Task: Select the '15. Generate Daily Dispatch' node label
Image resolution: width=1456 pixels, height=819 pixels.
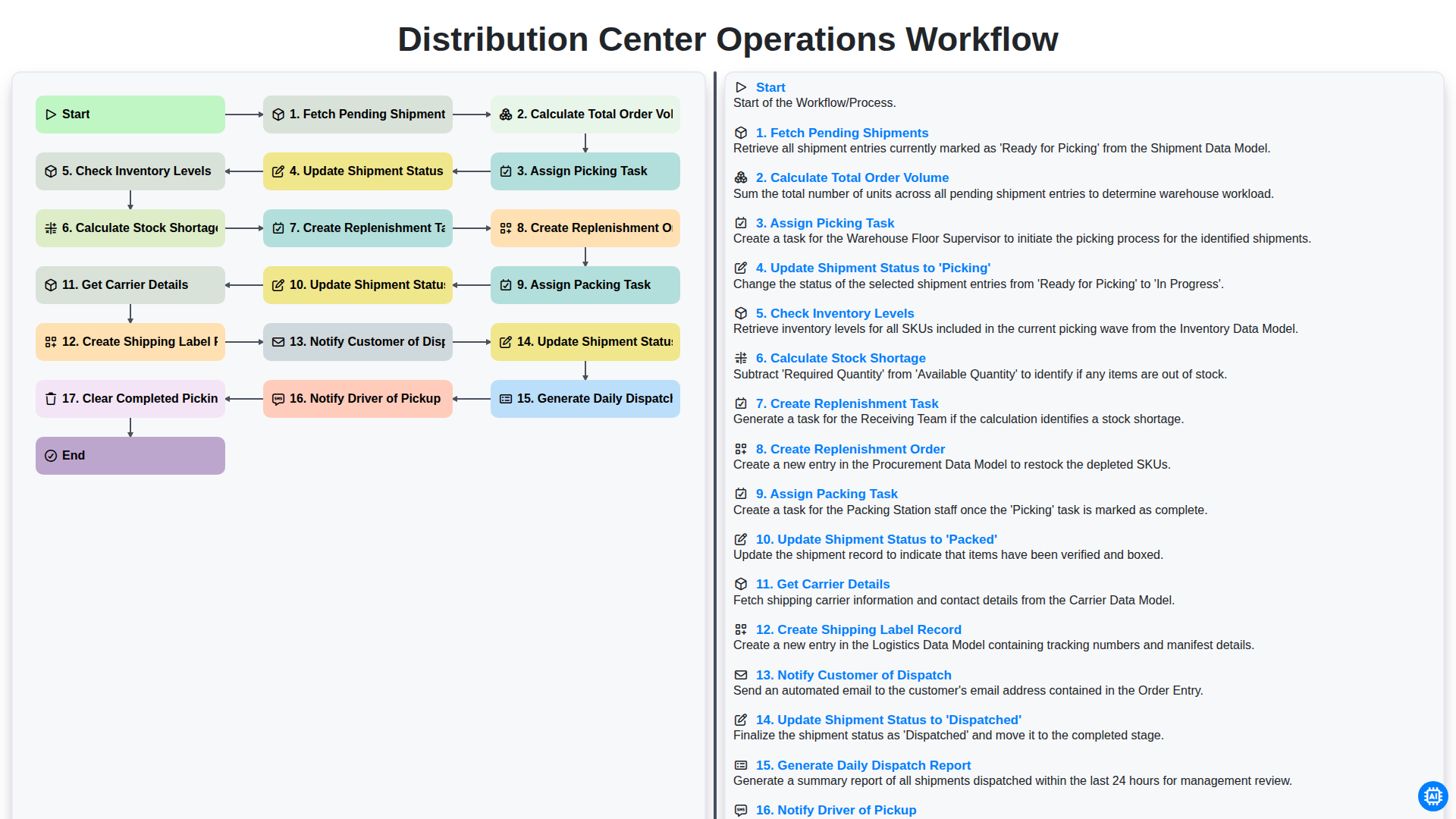Action: click(x=595, y=399)
